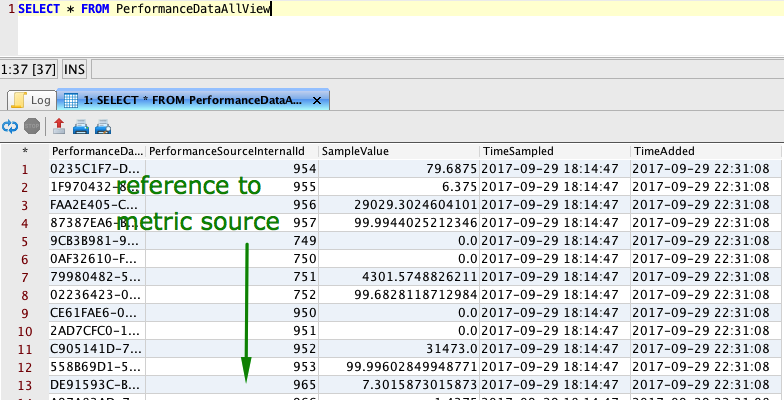This screenshot has height=400, width=784.
Task: Click the refresh results icon
Action: coord(10,126)
